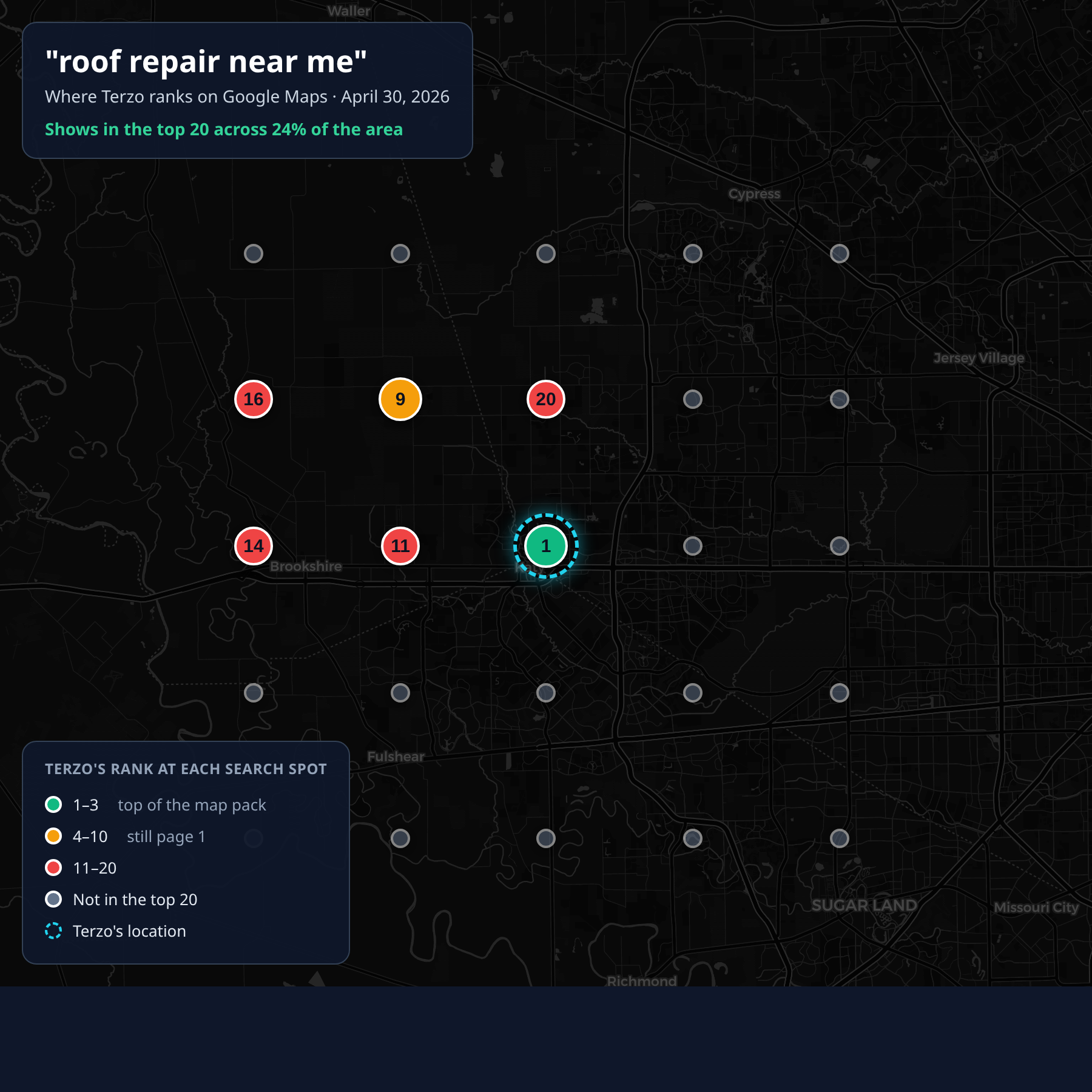Viewport: 1092px width, 1092px height.
Task: Click 'TERZO'S RANK AT EACH SEARCH SPOT' heading
Action: point(186,769)
